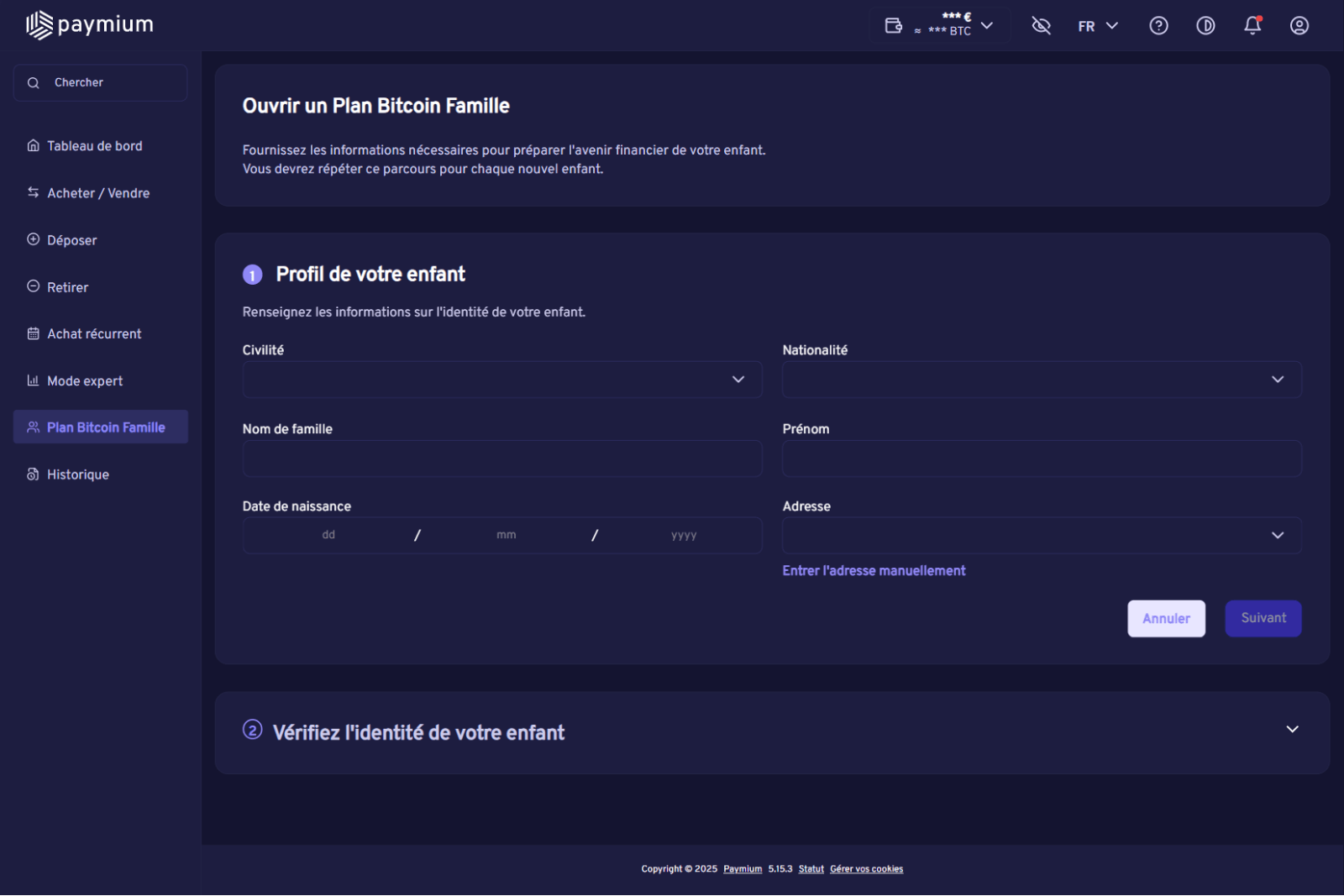Open the FR language dropdown
Viewport: 1344px width, 896px height.
pos(1097,26)
